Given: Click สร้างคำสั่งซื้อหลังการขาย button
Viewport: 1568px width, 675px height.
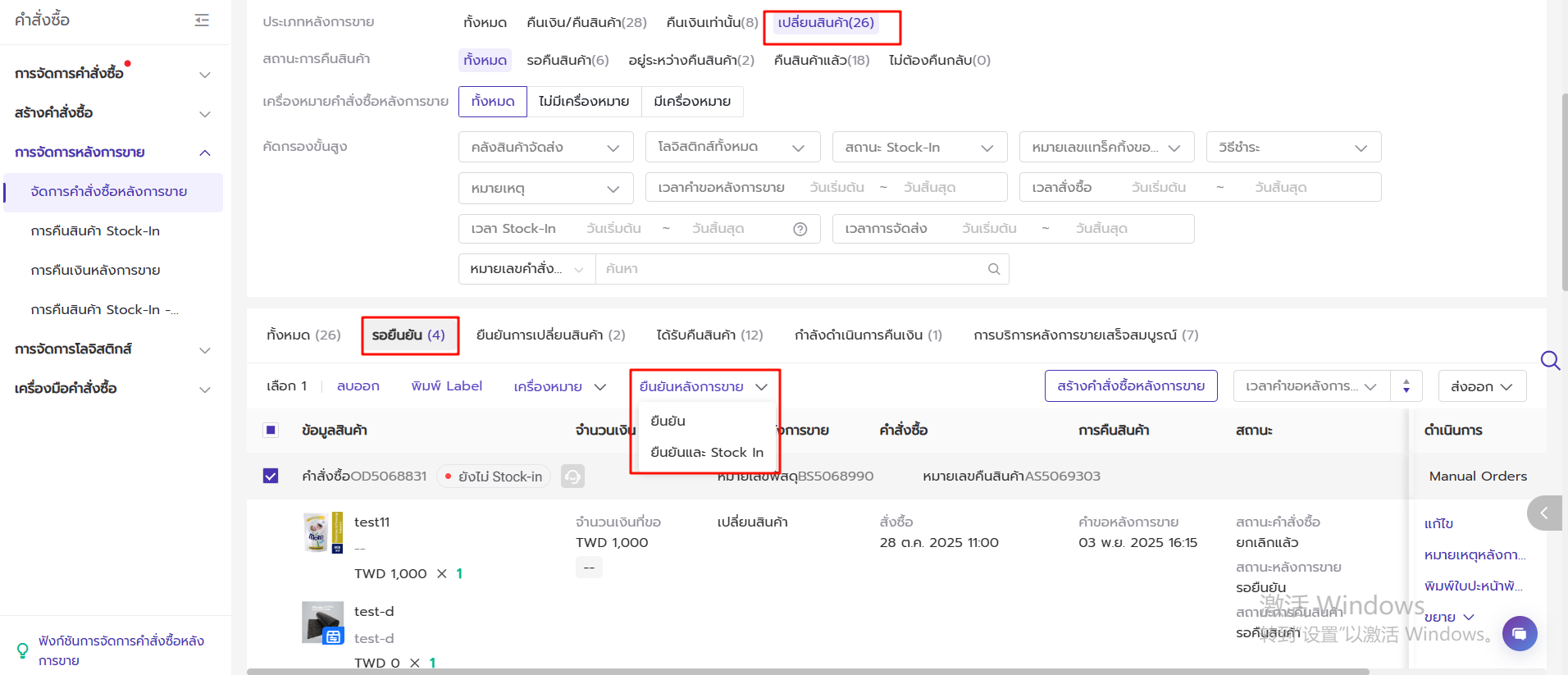Looking at the screenshot, I should [1130, 386].
